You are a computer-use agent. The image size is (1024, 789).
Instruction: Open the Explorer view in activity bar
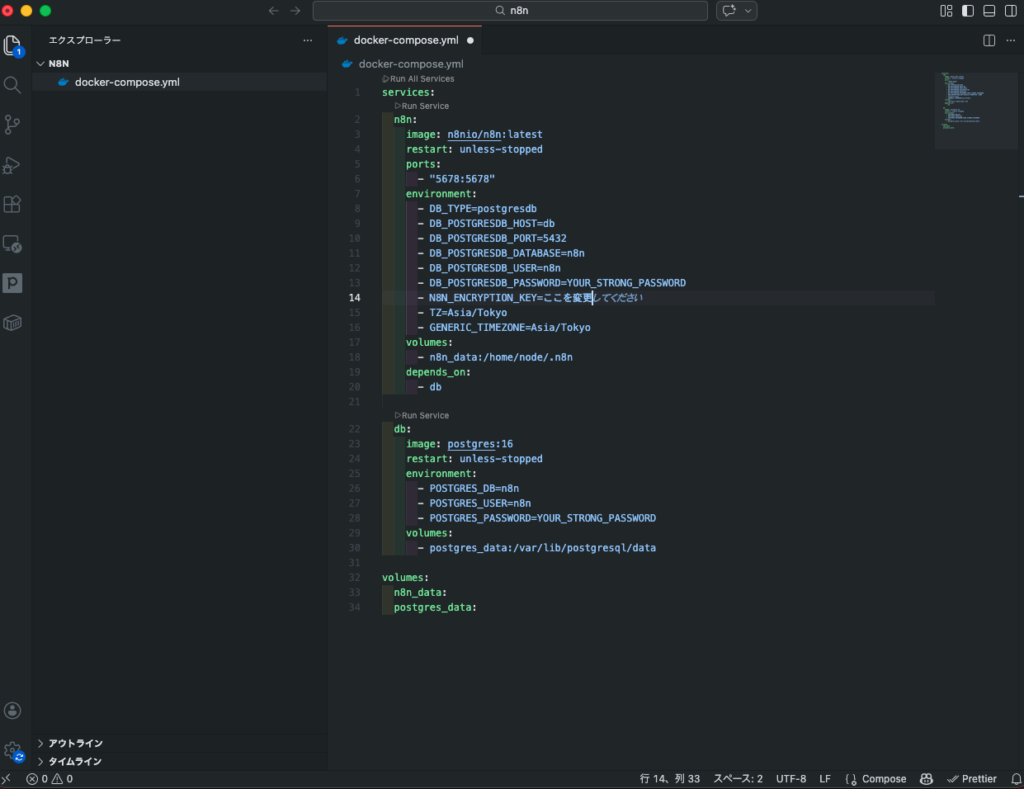12,45
